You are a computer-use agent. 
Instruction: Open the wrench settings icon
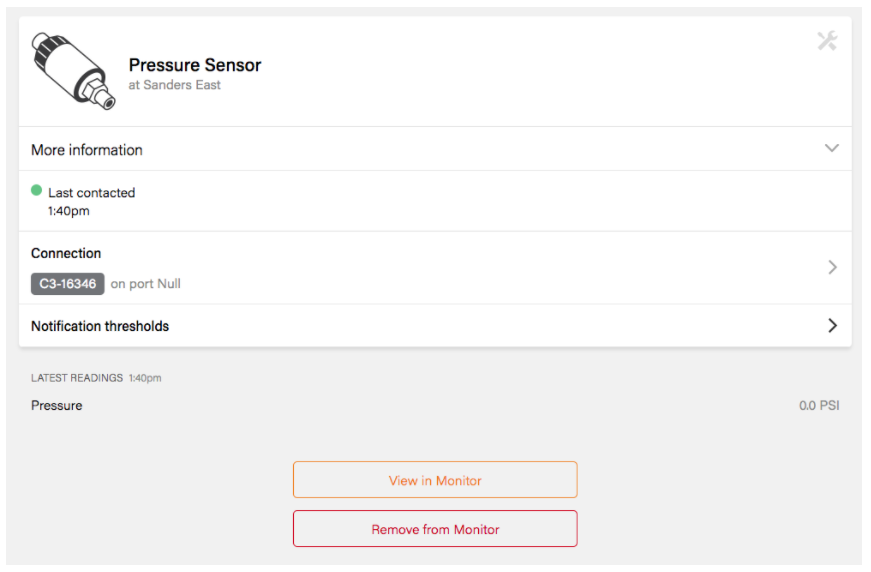point(827,41)
